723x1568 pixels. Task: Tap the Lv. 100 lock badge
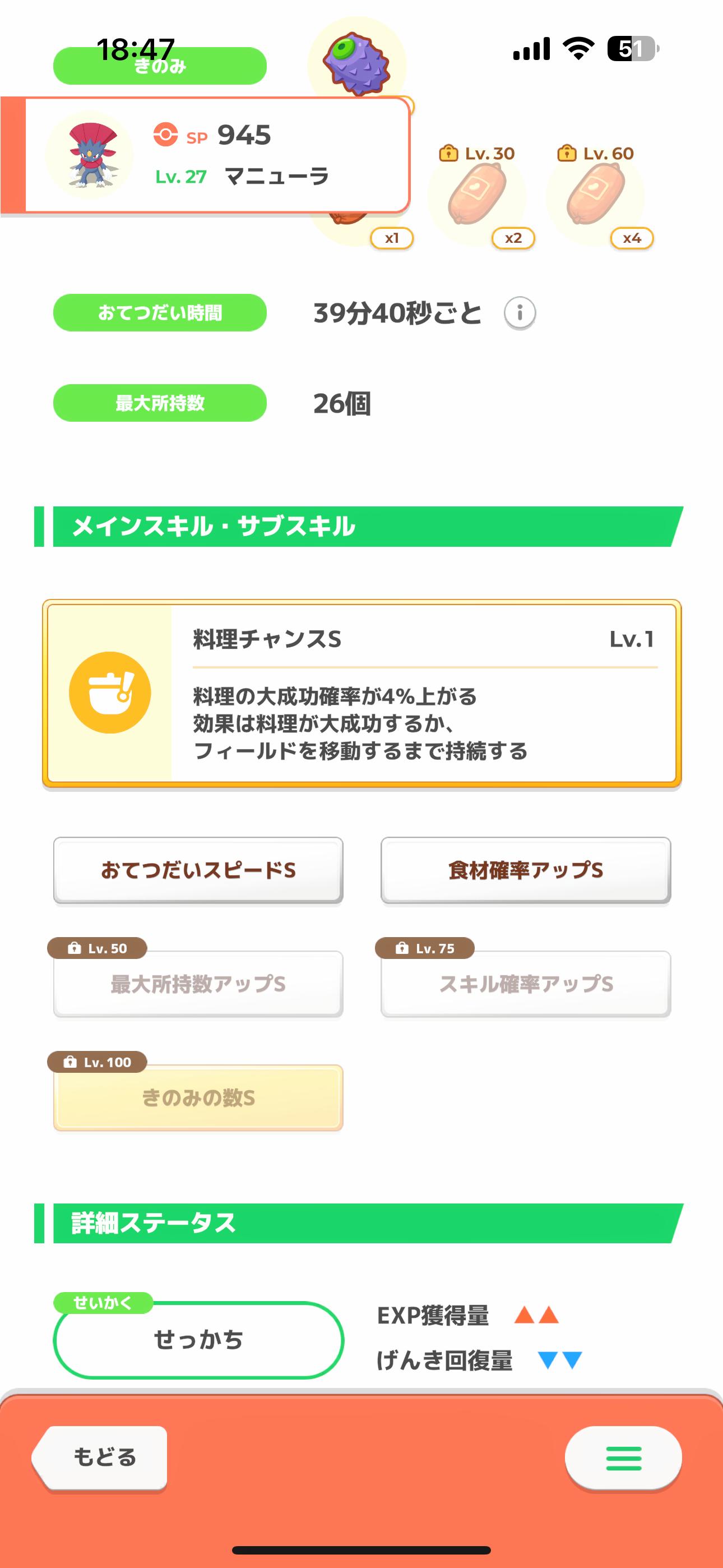[x=98, y=1062]
